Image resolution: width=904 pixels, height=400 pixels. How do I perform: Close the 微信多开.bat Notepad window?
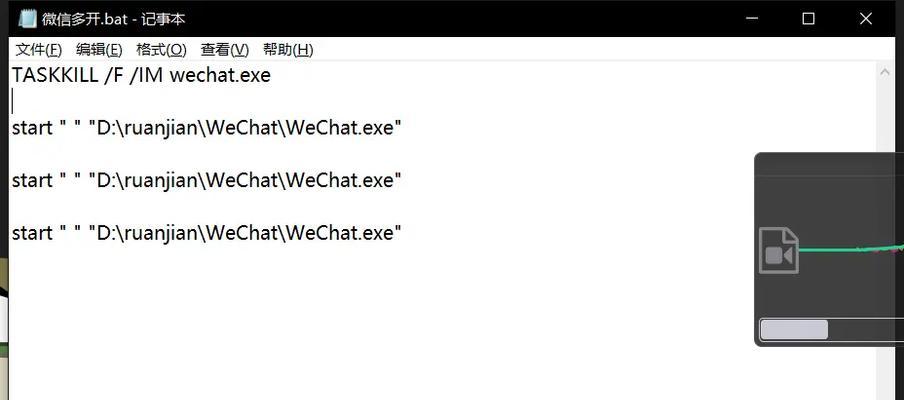coord(865,19)
